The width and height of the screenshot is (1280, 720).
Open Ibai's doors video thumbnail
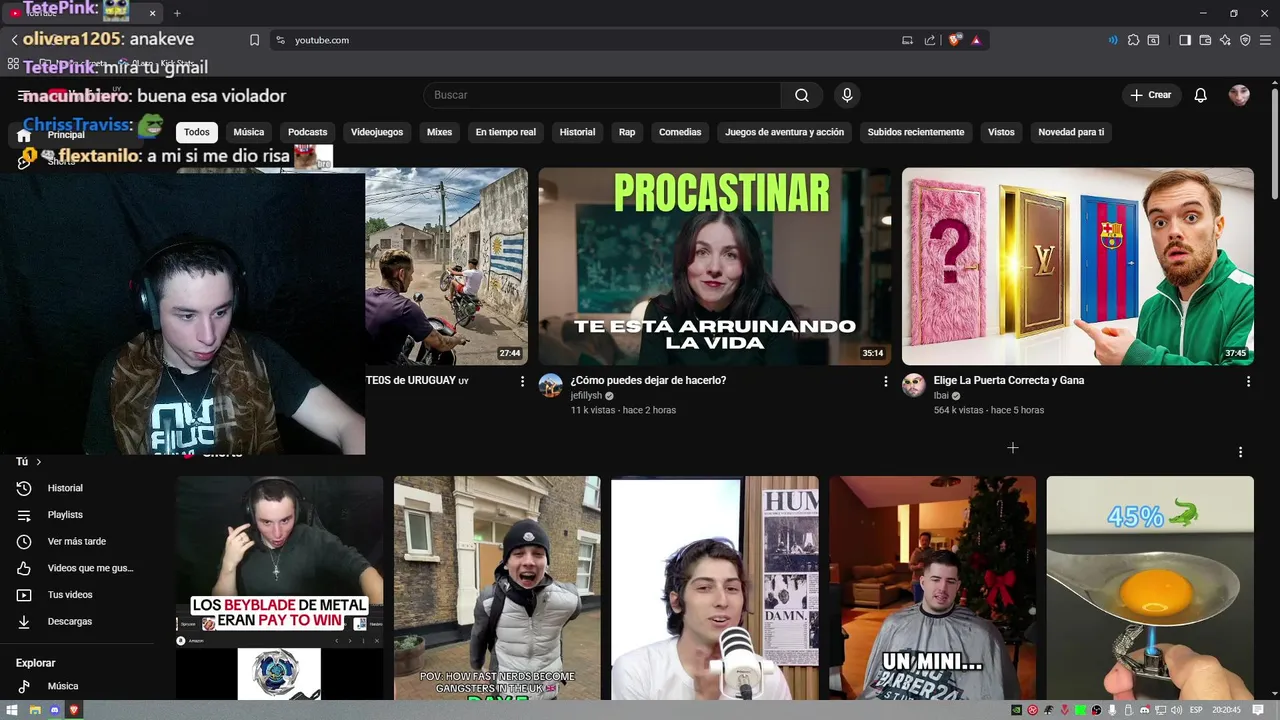point(1077,266)
